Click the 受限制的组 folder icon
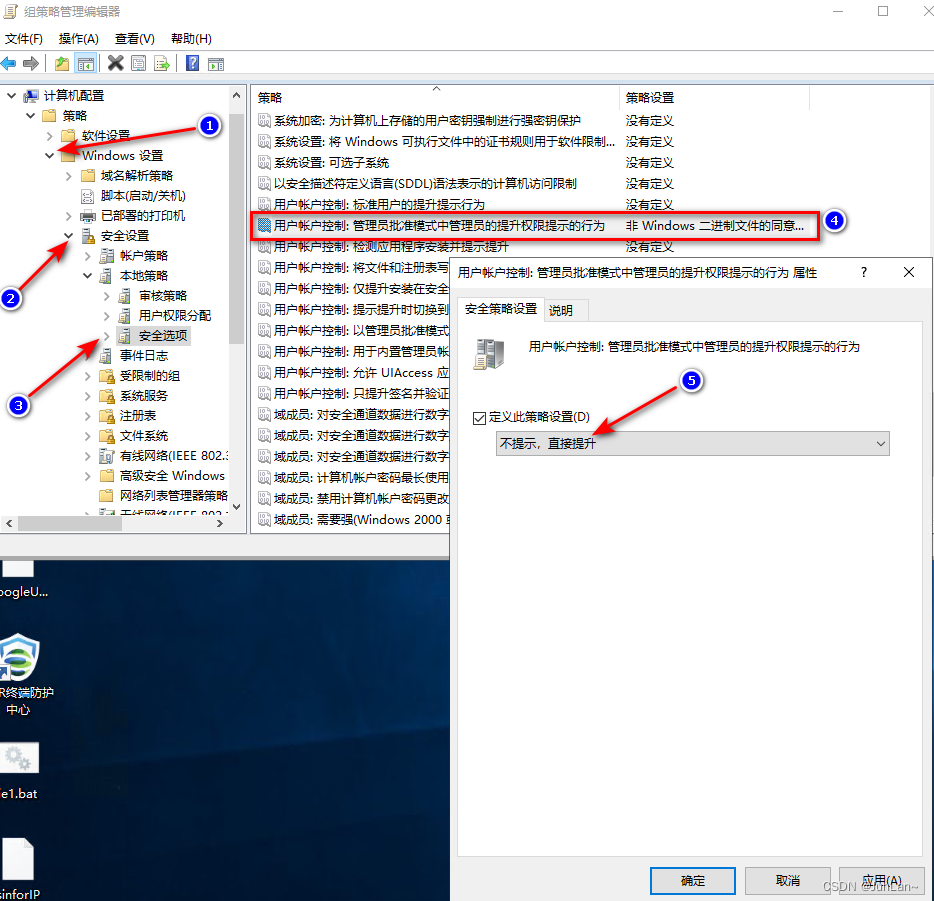Viewport: 934px width, 901px height. click(107, 376)
